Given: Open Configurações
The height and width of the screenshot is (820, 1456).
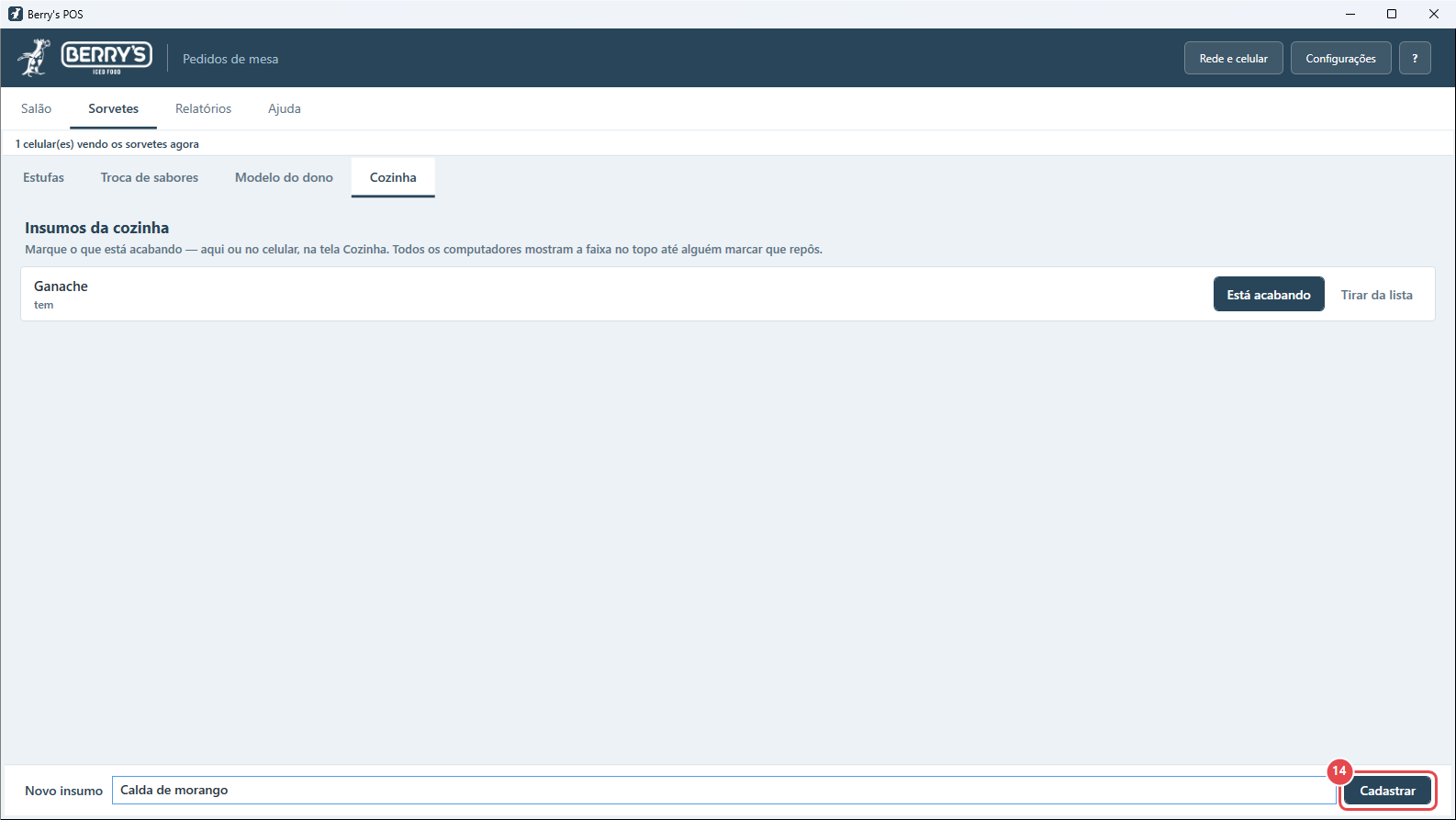Looking at the screenshot, I should (1340, 58).
